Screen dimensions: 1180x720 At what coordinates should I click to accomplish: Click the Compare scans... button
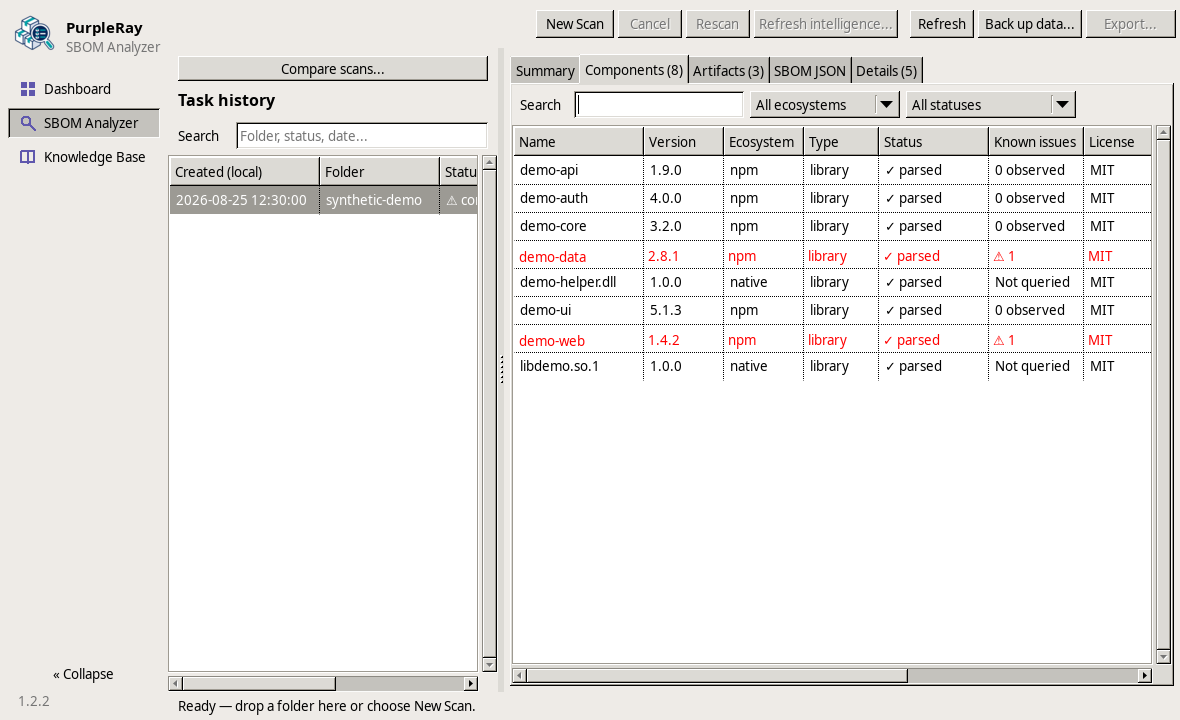pyautogui.click(x=333, y=68)
